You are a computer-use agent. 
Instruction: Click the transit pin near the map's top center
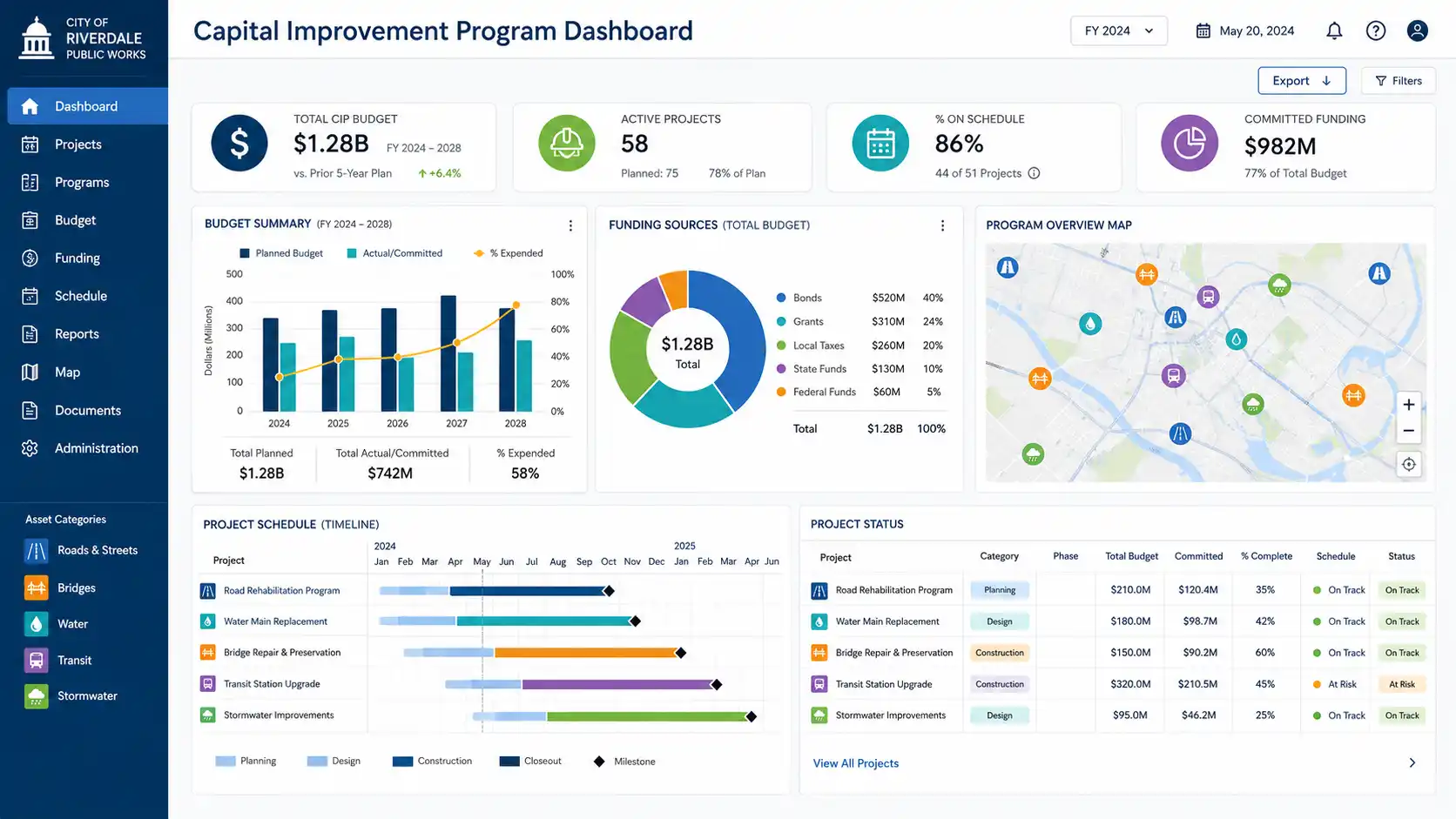point(1208,297)
